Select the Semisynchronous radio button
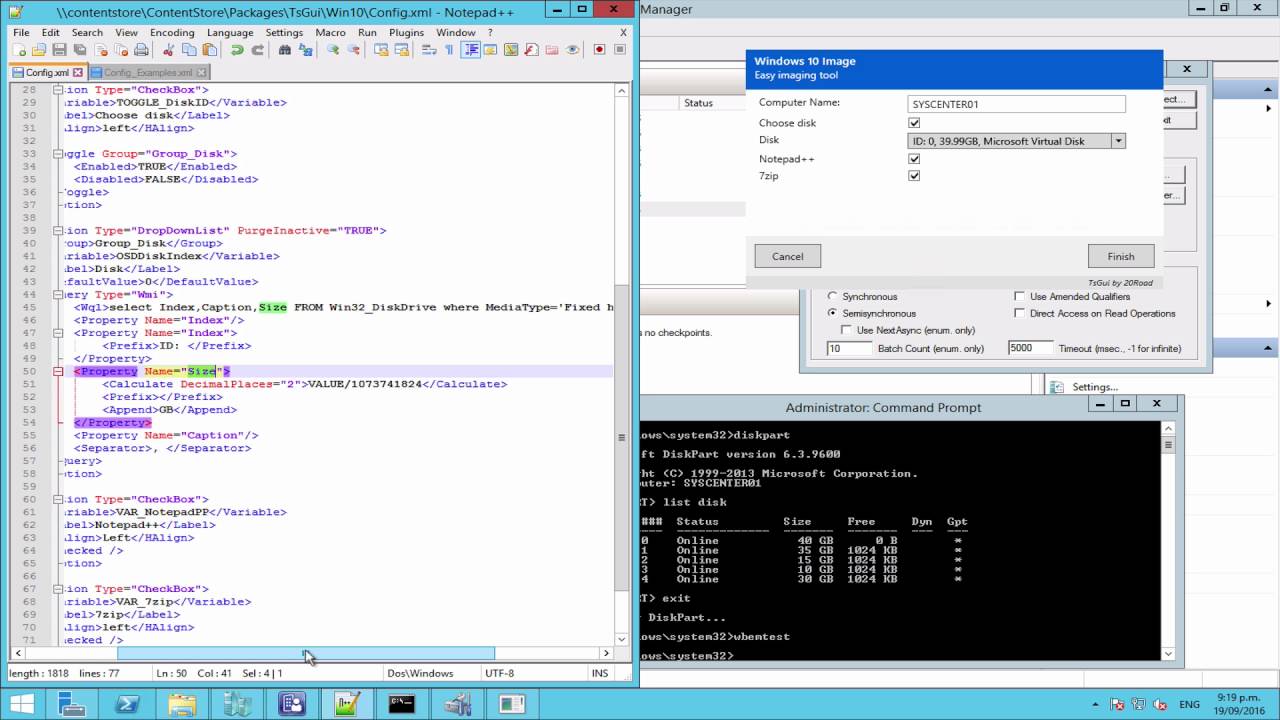This screenshot has height=720, width=1280. pyautogui.click(x=832, y=313)
